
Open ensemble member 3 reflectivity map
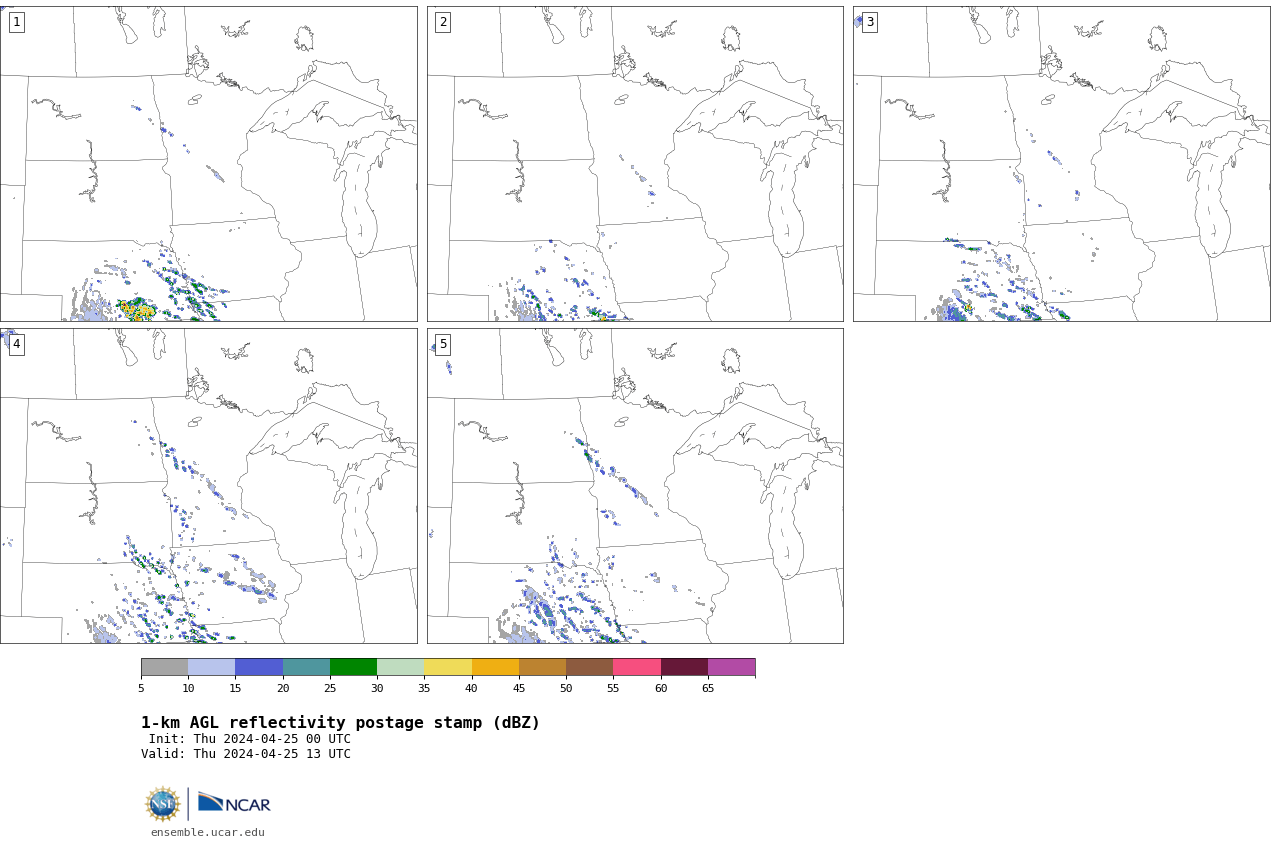1061,164
